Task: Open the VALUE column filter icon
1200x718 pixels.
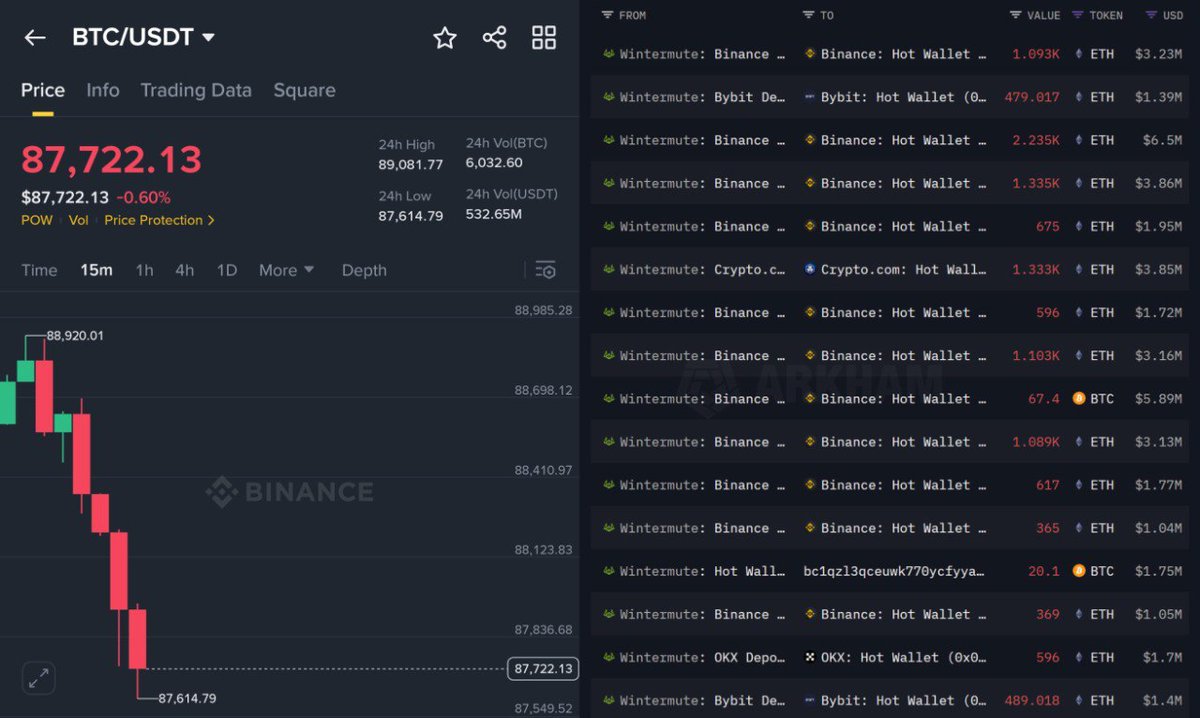Action: (1016, 15)
